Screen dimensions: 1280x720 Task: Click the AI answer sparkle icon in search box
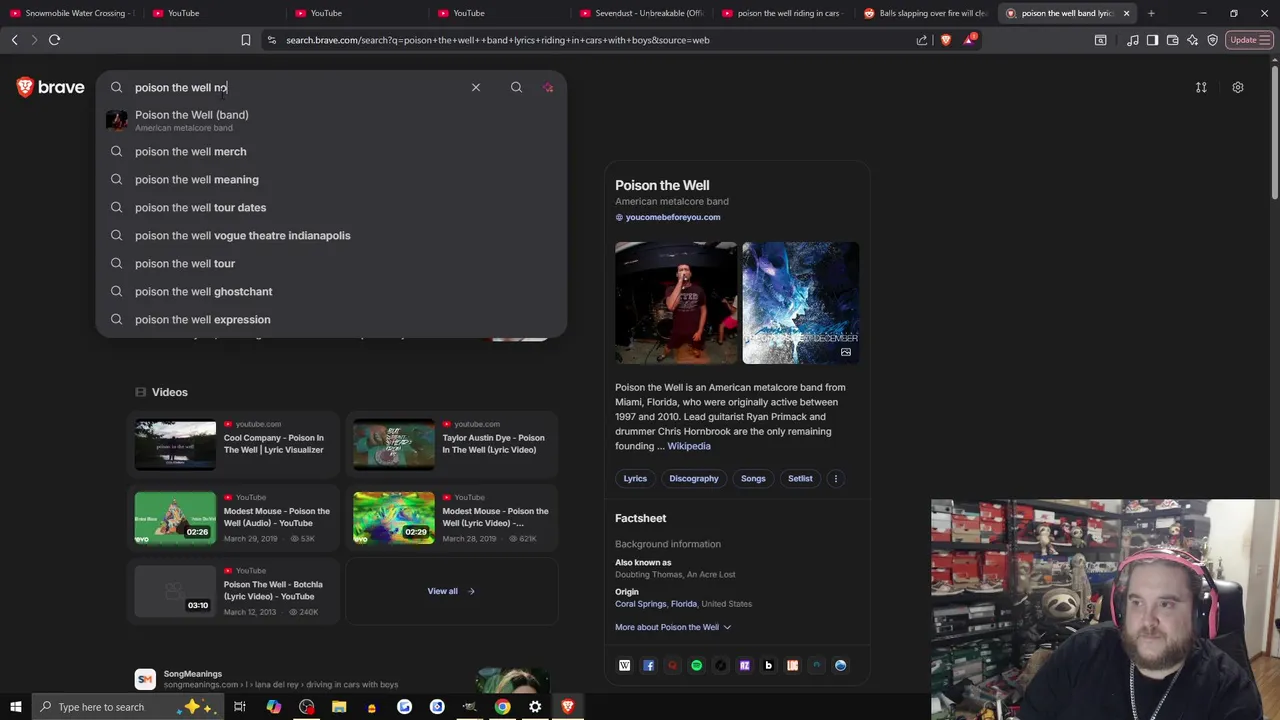548,87
